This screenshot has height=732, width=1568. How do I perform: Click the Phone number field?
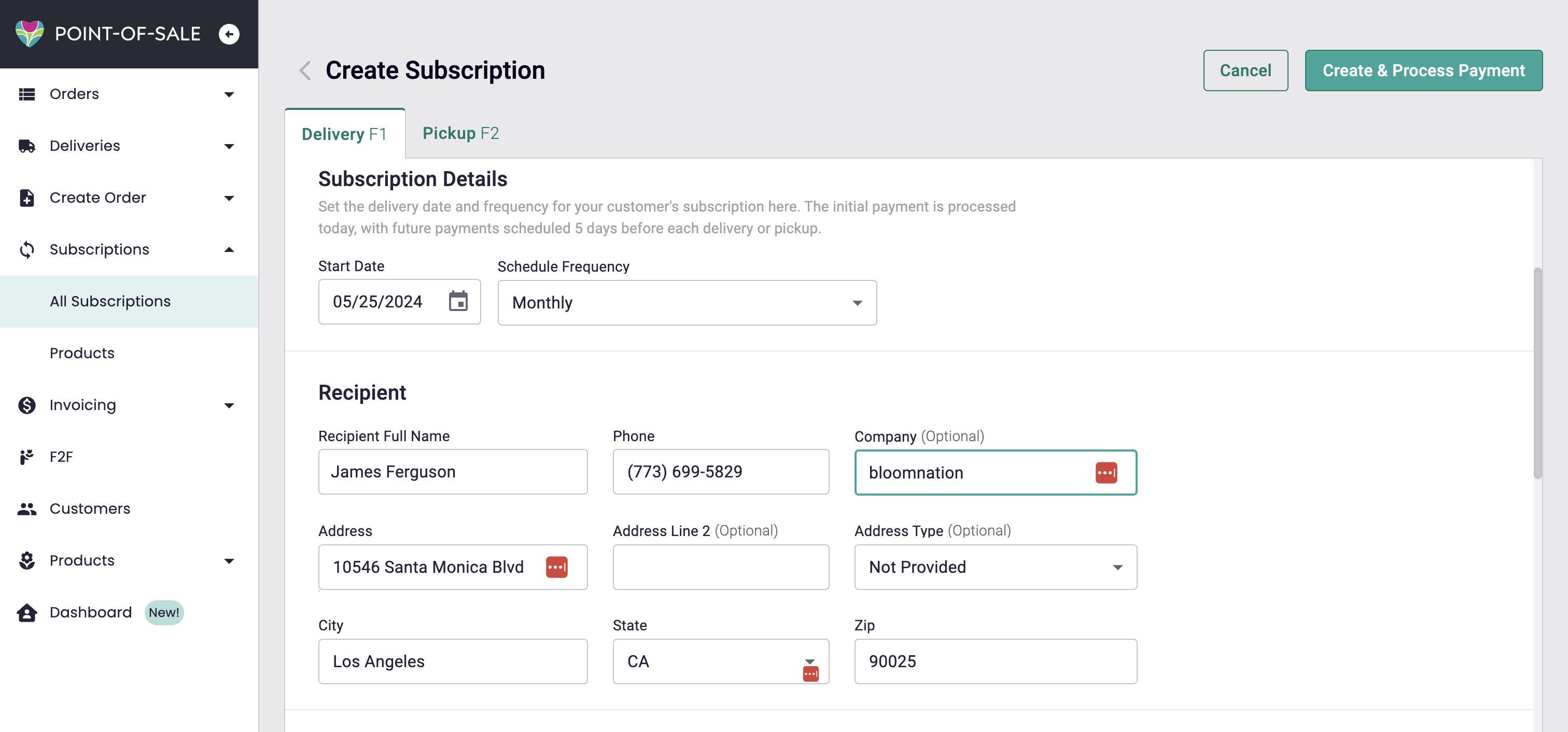(x=721, y=472)
